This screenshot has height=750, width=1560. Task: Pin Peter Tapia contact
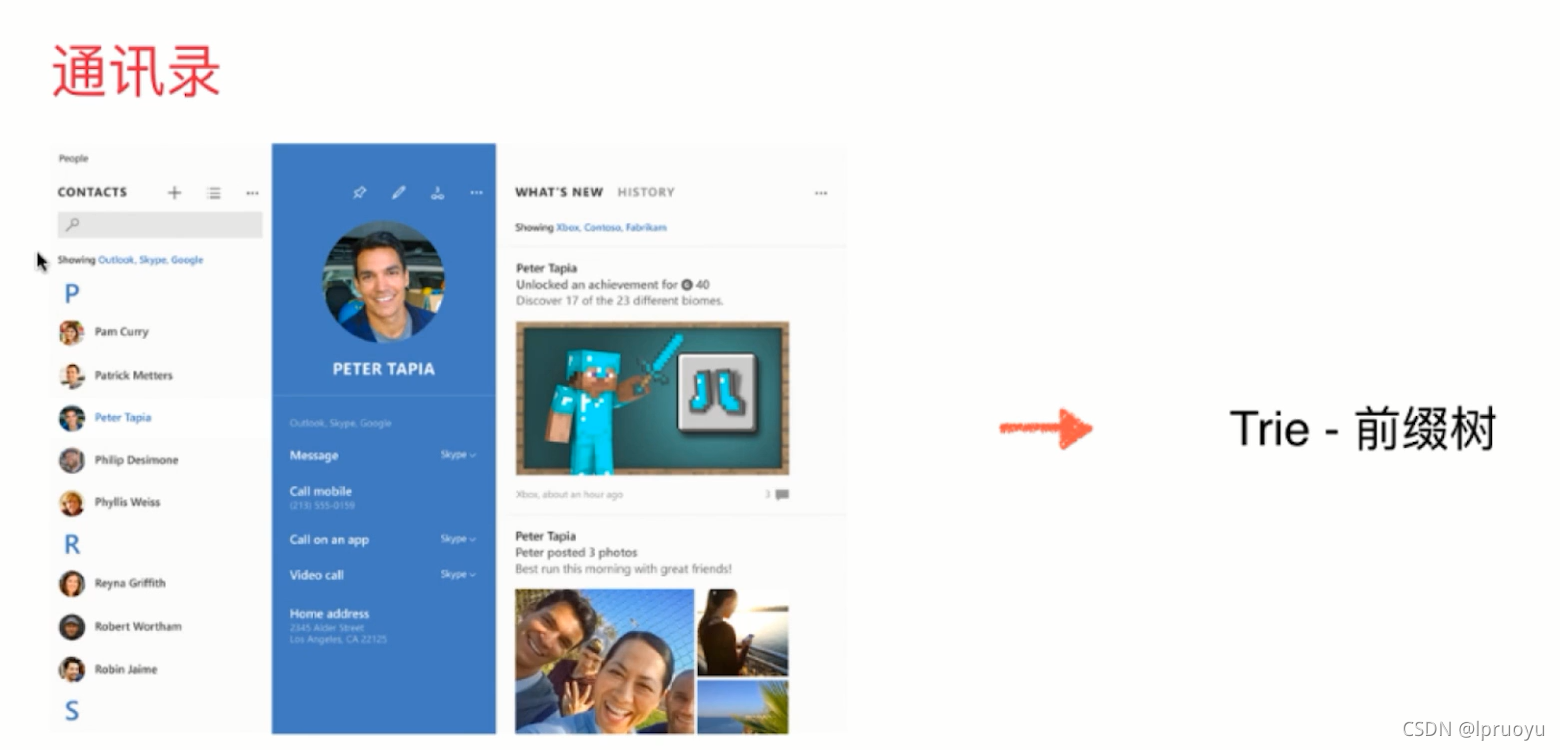coord(359,192)
